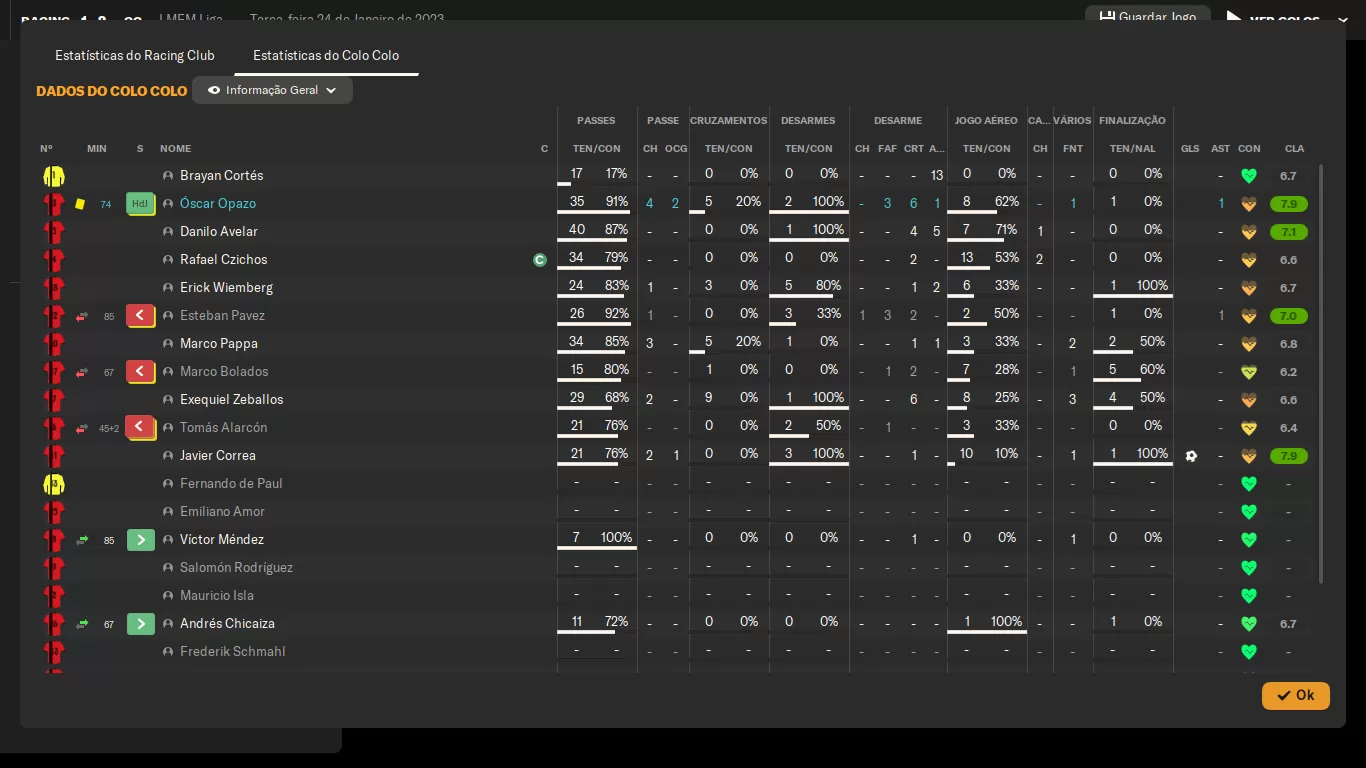Sort by AST column header

pos(1221,149)
